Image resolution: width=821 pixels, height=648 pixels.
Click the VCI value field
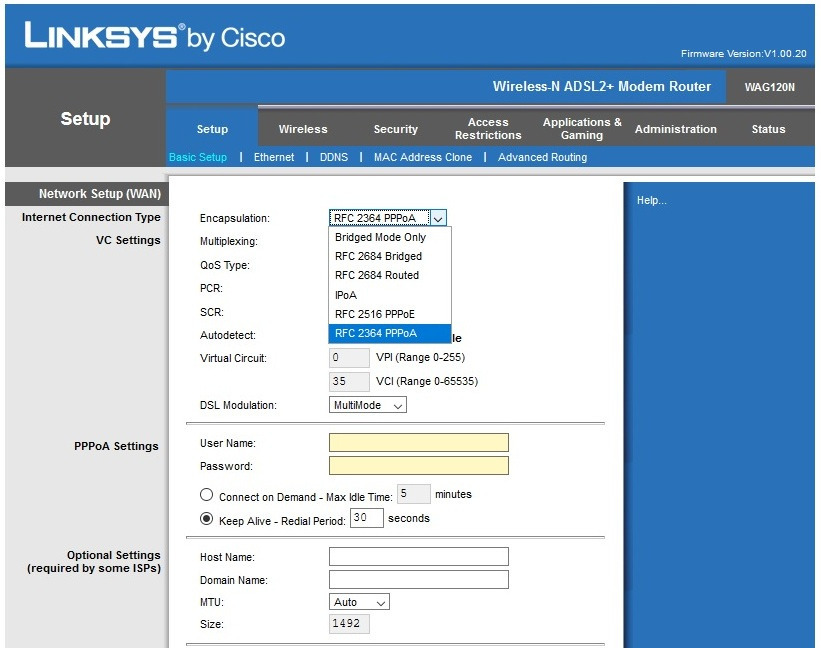pos(348,381)
